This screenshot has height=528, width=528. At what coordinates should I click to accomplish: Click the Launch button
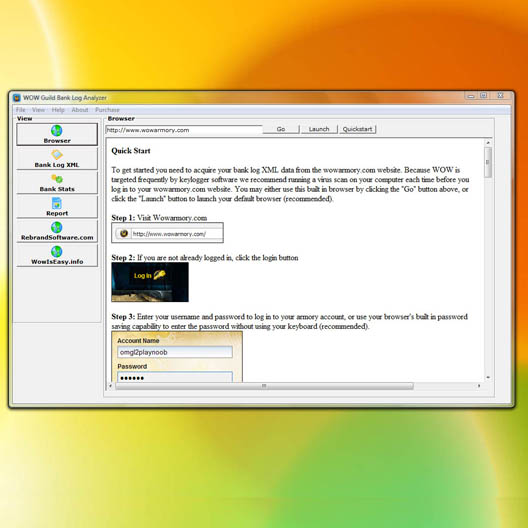[319, 129]
